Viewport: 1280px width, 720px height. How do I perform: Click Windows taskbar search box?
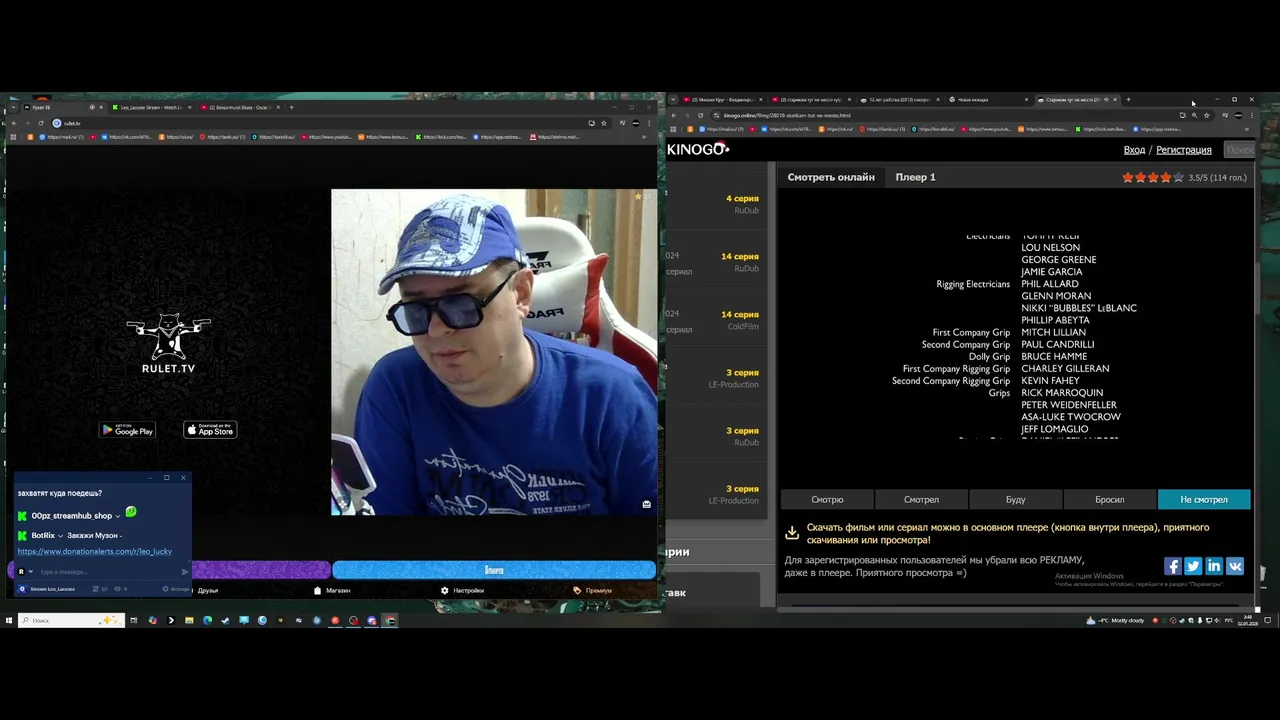click(70, 620)
